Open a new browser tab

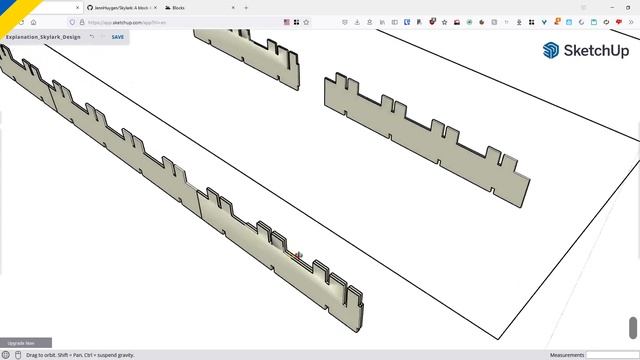point(246,8)
